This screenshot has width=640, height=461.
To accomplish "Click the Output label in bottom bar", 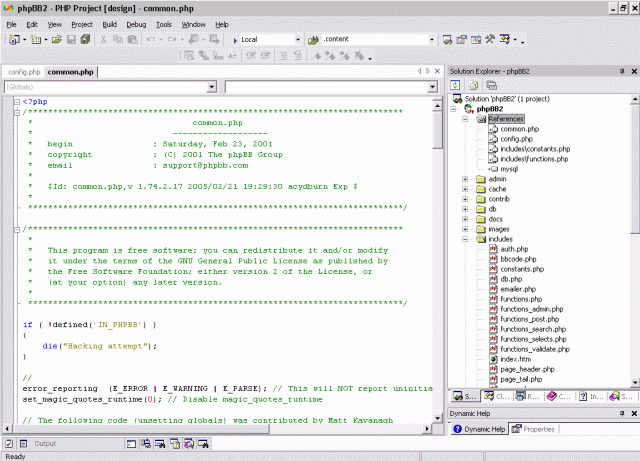I will pyautogui.click(x=45, y=443).
